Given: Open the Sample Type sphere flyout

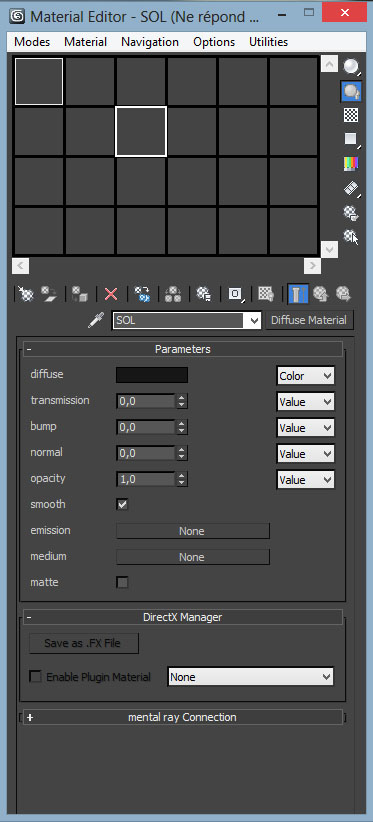Looking at the screenshot, I should (x=351, y=67).
